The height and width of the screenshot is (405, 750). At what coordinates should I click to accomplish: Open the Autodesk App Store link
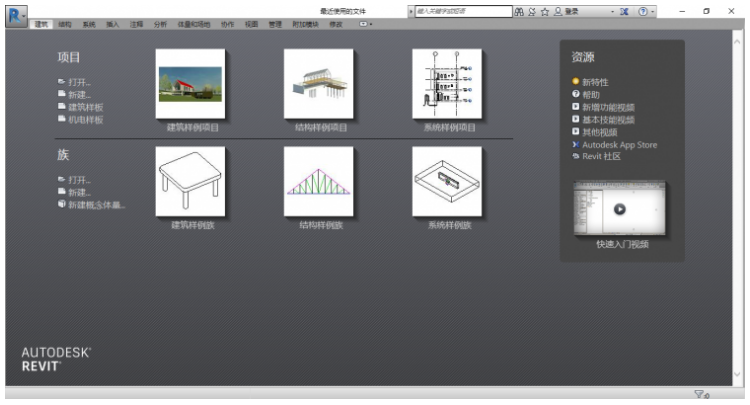[619, 145]
